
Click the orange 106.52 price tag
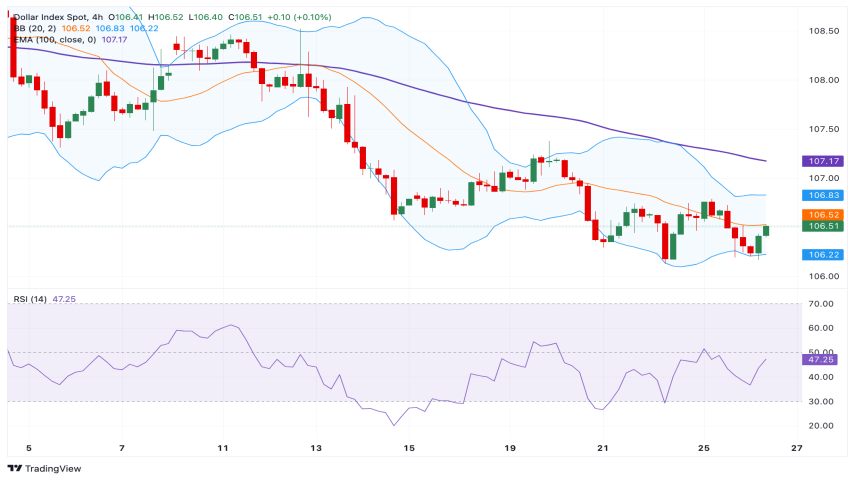822,215
